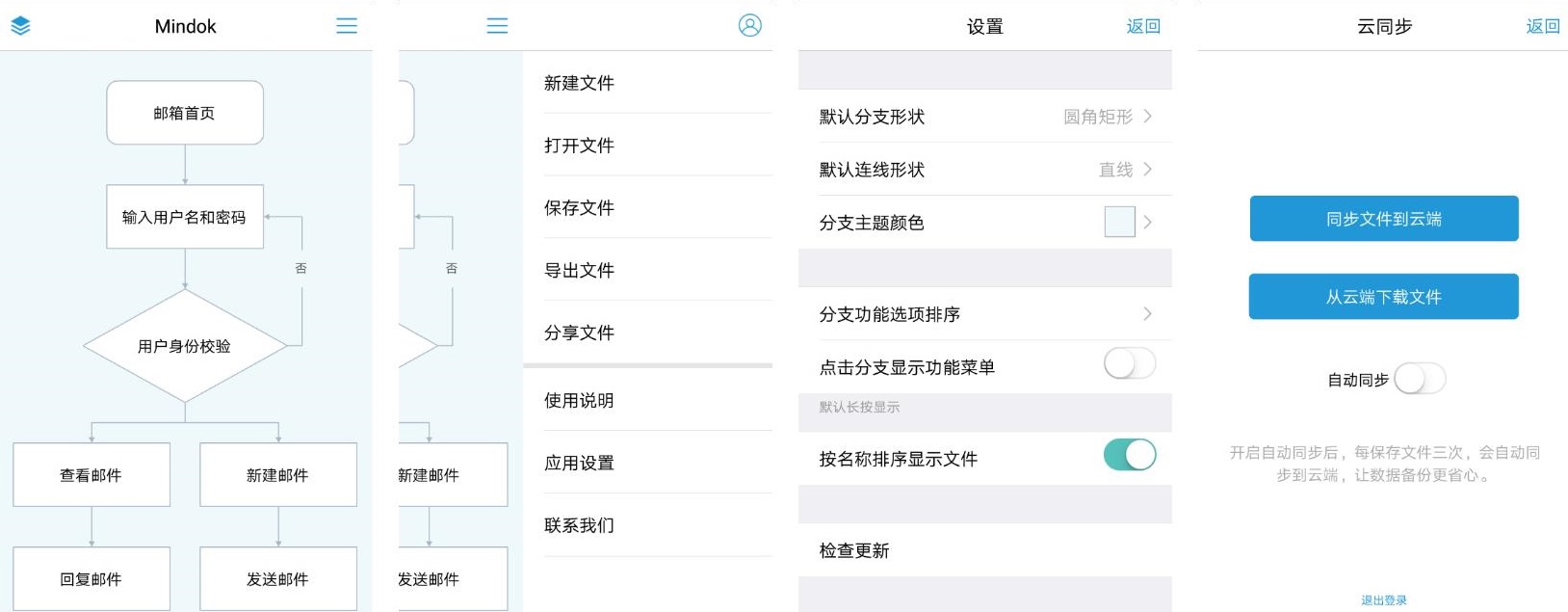Toggle 点击分支显示功能菜单 switch
Viewport: 1568px width, 612px height.
point(1130,363)
